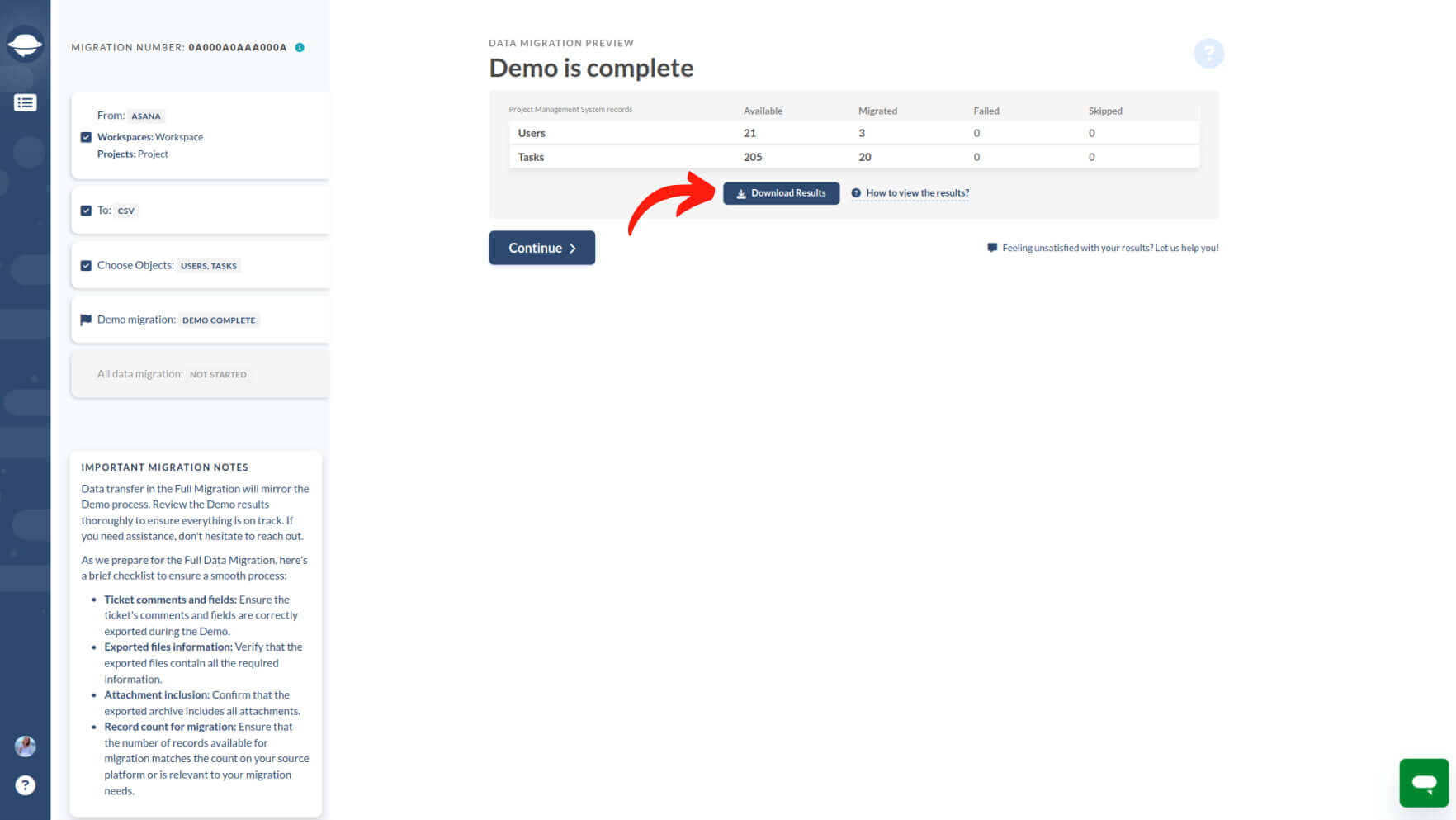Click the Projects: Project line
The image size is (1456, 820).
click(x=132, y=154)
